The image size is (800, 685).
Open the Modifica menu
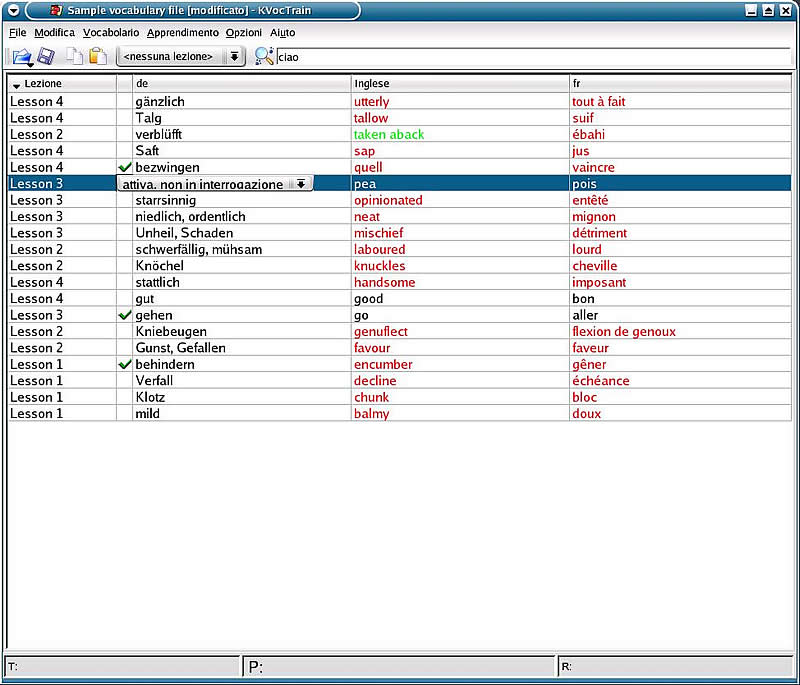click(55, 33)
